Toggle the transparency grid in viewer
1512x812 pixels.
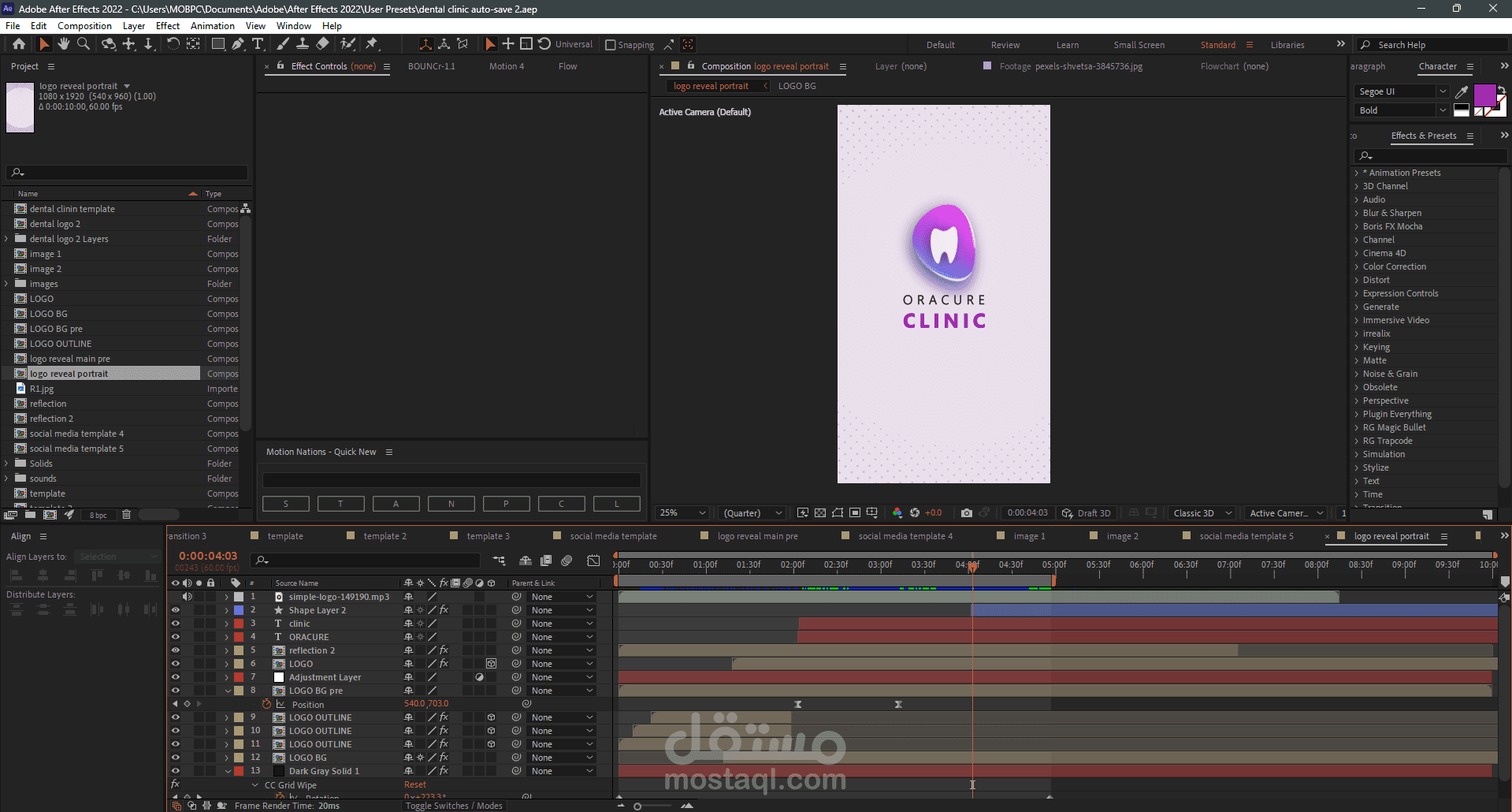click(x=820, y=513)
